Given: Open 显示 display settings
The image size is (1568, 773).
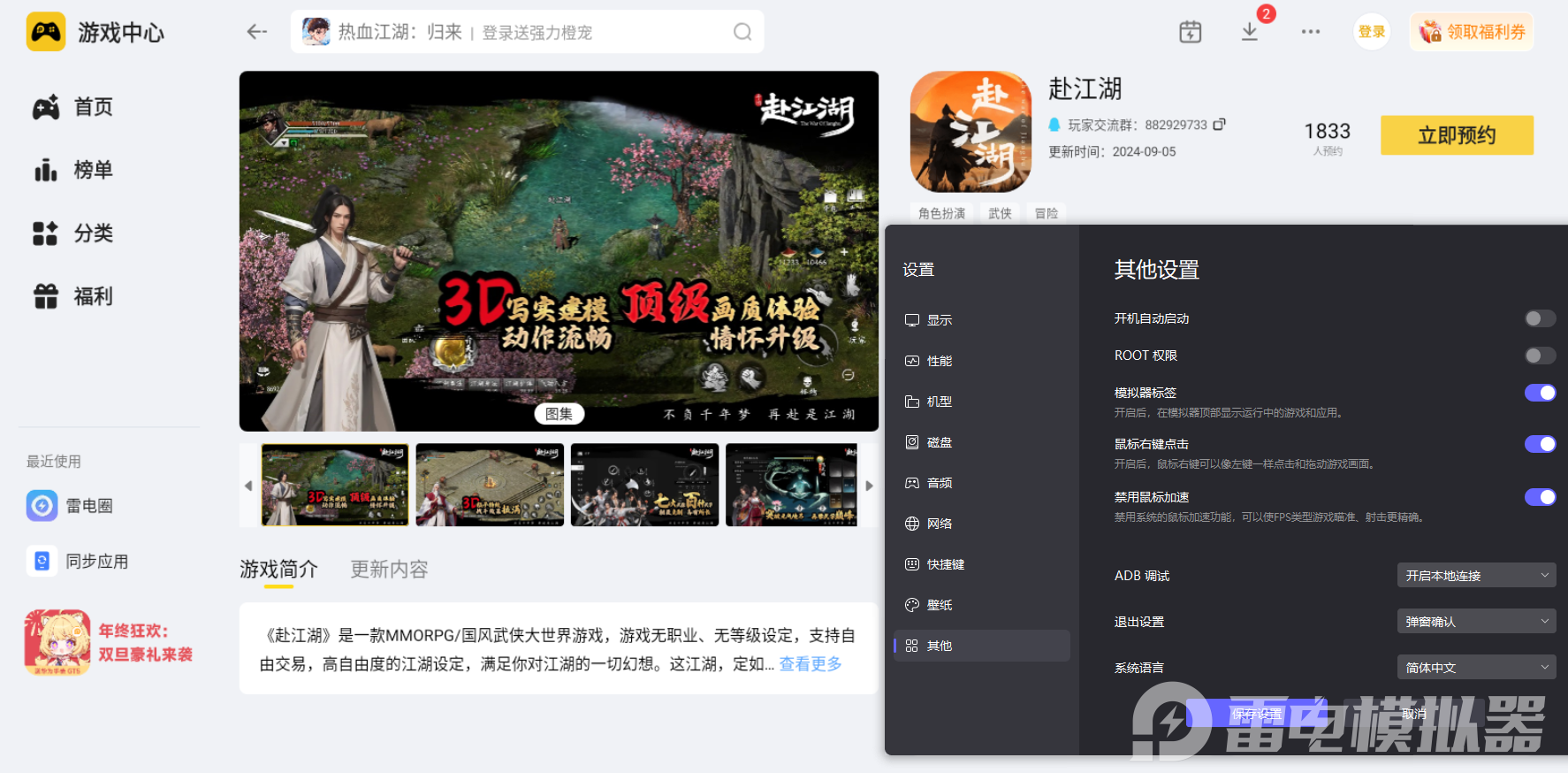Looking at the screenshot, I should (x=982, y=320).
